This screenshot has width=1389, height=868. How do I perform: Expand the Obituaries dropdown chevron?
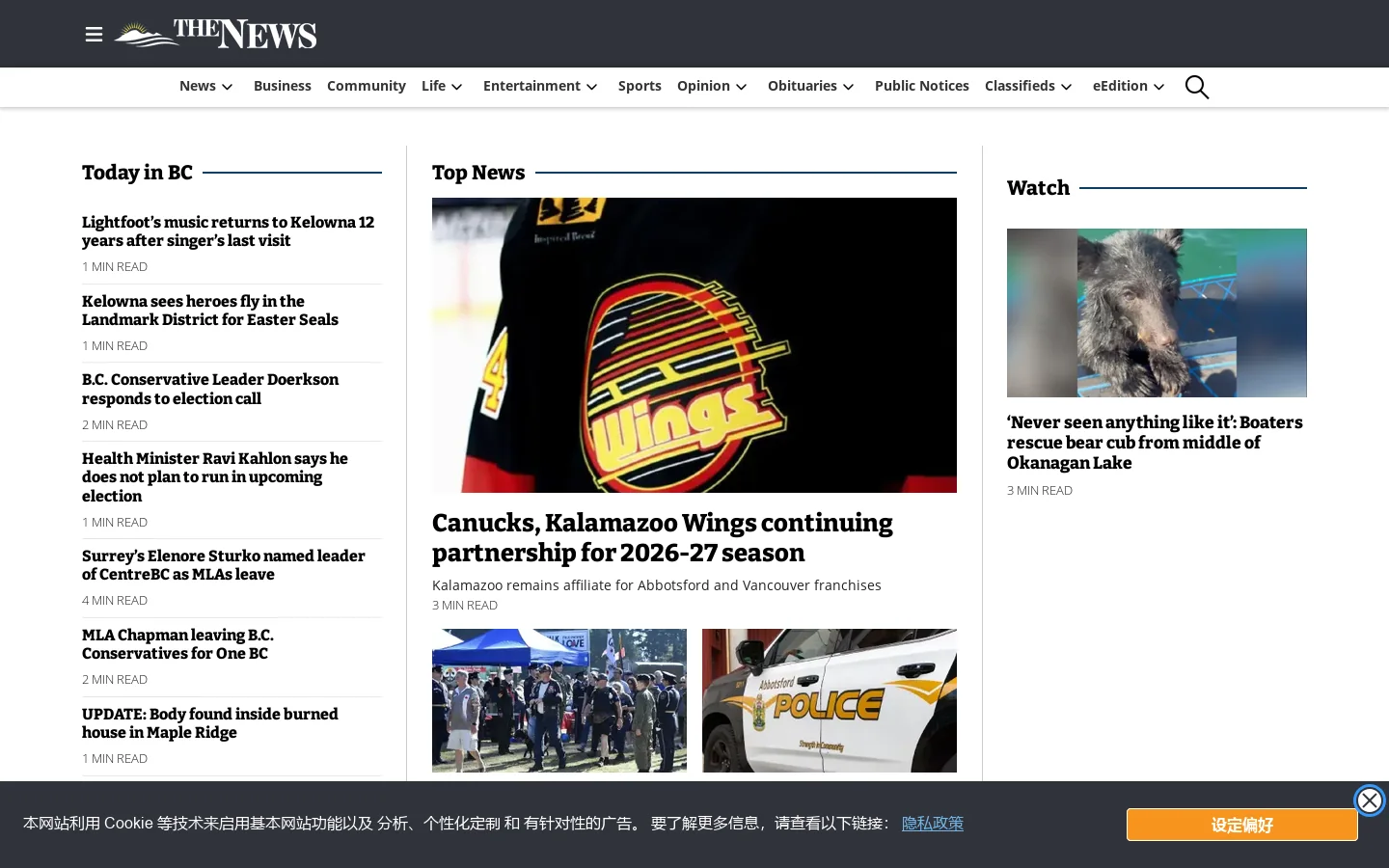tap(849, 87)
